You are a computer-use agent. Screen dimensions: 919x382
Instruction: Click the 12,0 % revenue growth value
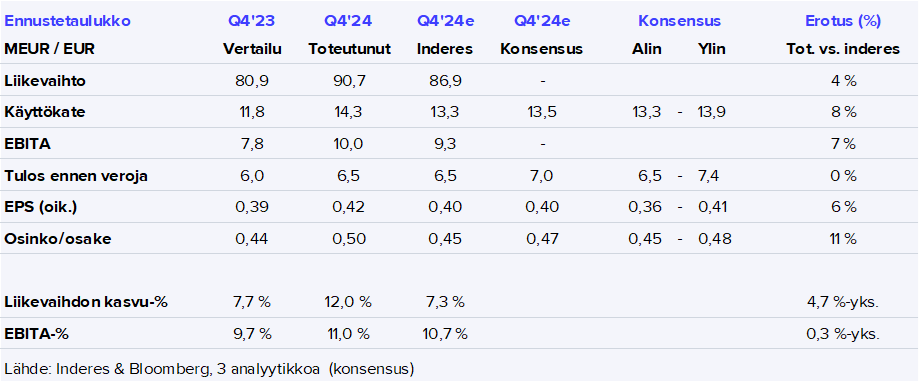pyautogui.click(x=349, y=303)
